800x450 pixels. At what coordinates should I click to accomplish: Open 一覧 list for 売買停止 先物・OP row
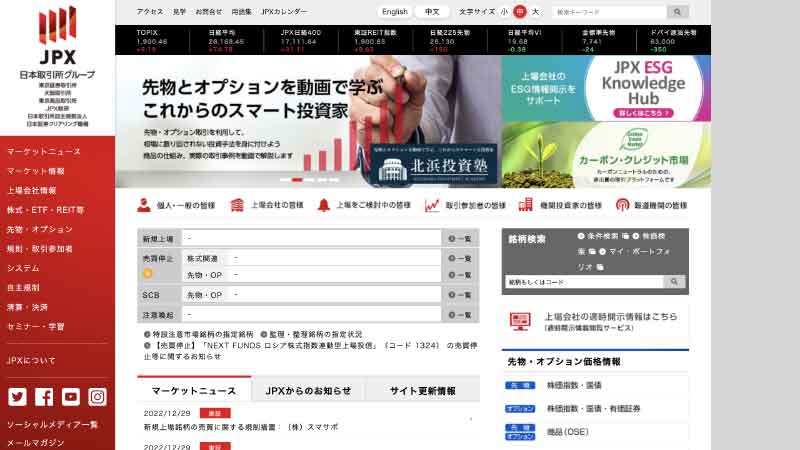[460, 275]
